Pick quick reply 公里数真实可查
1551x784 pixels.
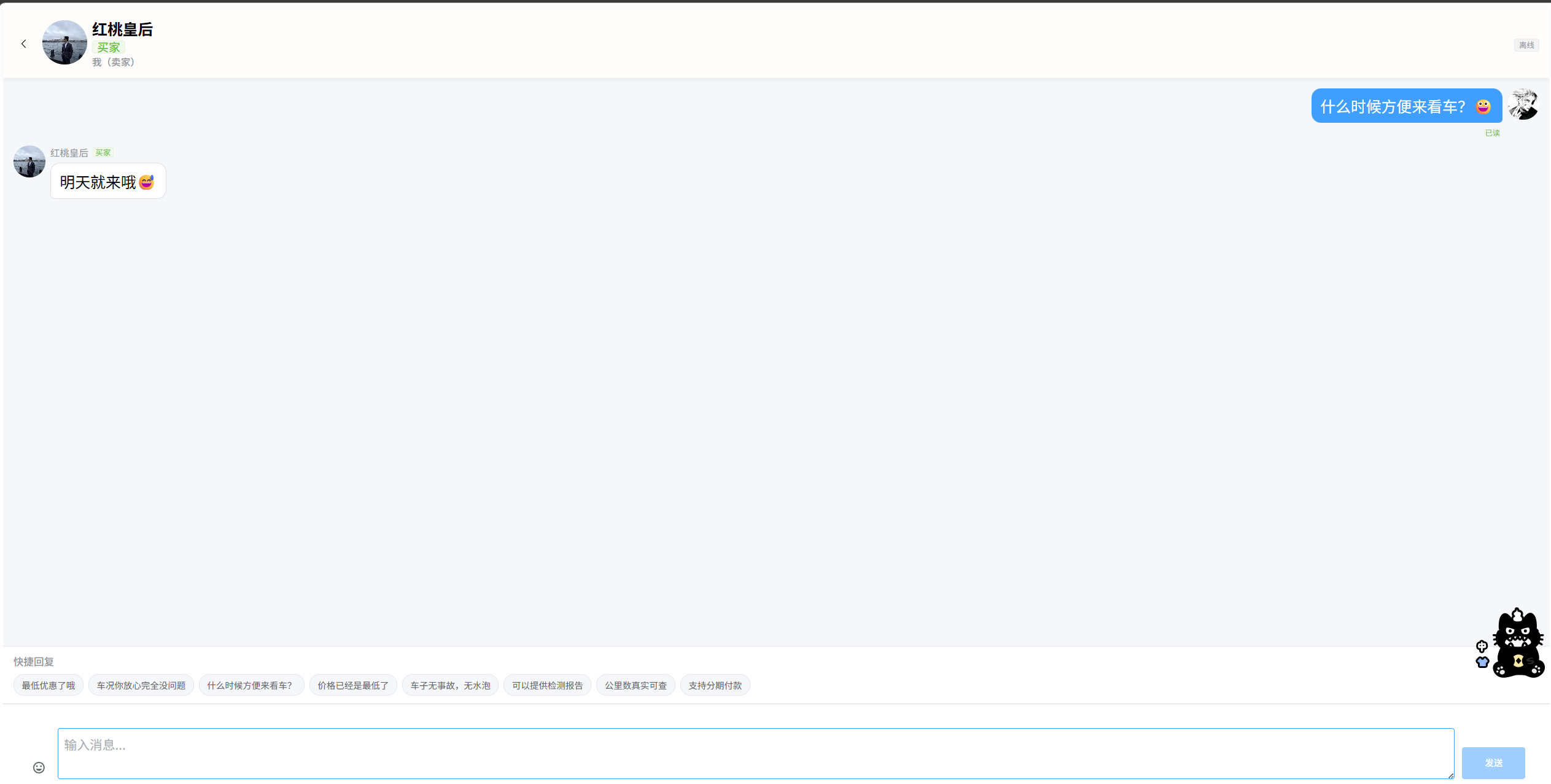[x=636, y=685]
